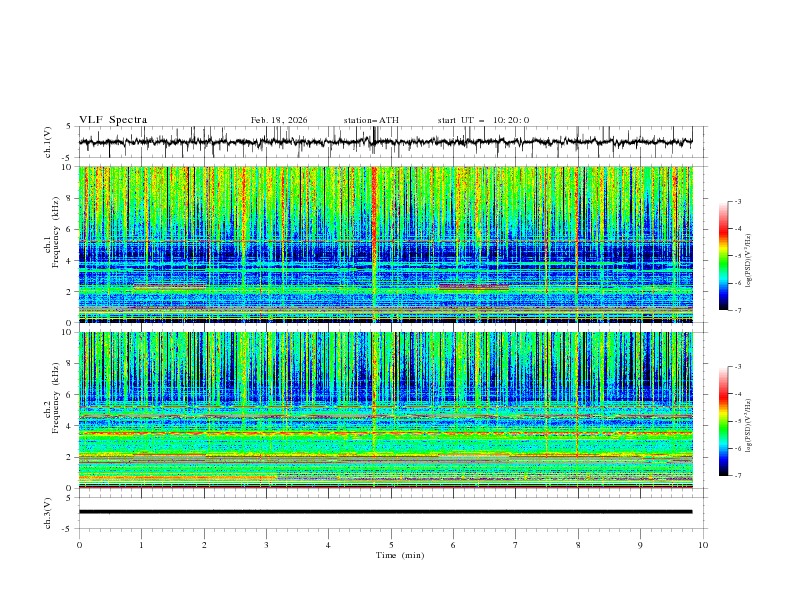Select the "start UT = 10:20:0" text
This screenshot has height=612, width=792.
pyautogui.click(x=483, y=120)
